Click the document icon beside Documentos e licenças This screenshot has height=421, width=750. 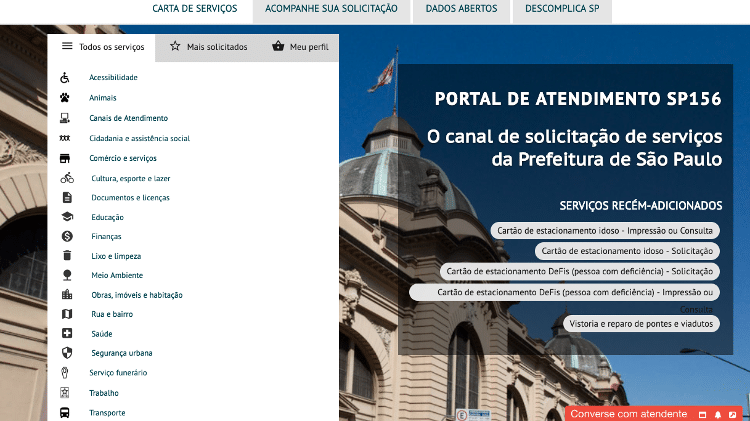click(x=67, y=198)
